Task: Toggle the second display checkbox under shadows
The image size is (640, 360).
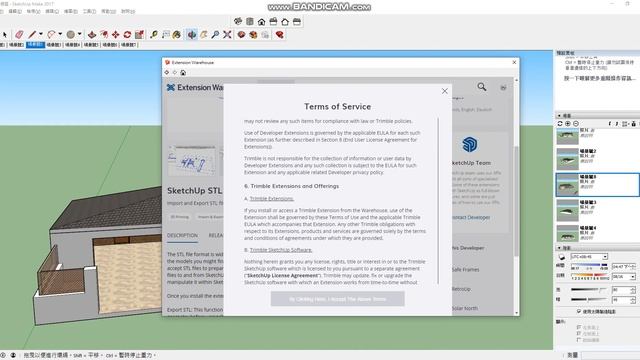Action: (x=579, y=333)
